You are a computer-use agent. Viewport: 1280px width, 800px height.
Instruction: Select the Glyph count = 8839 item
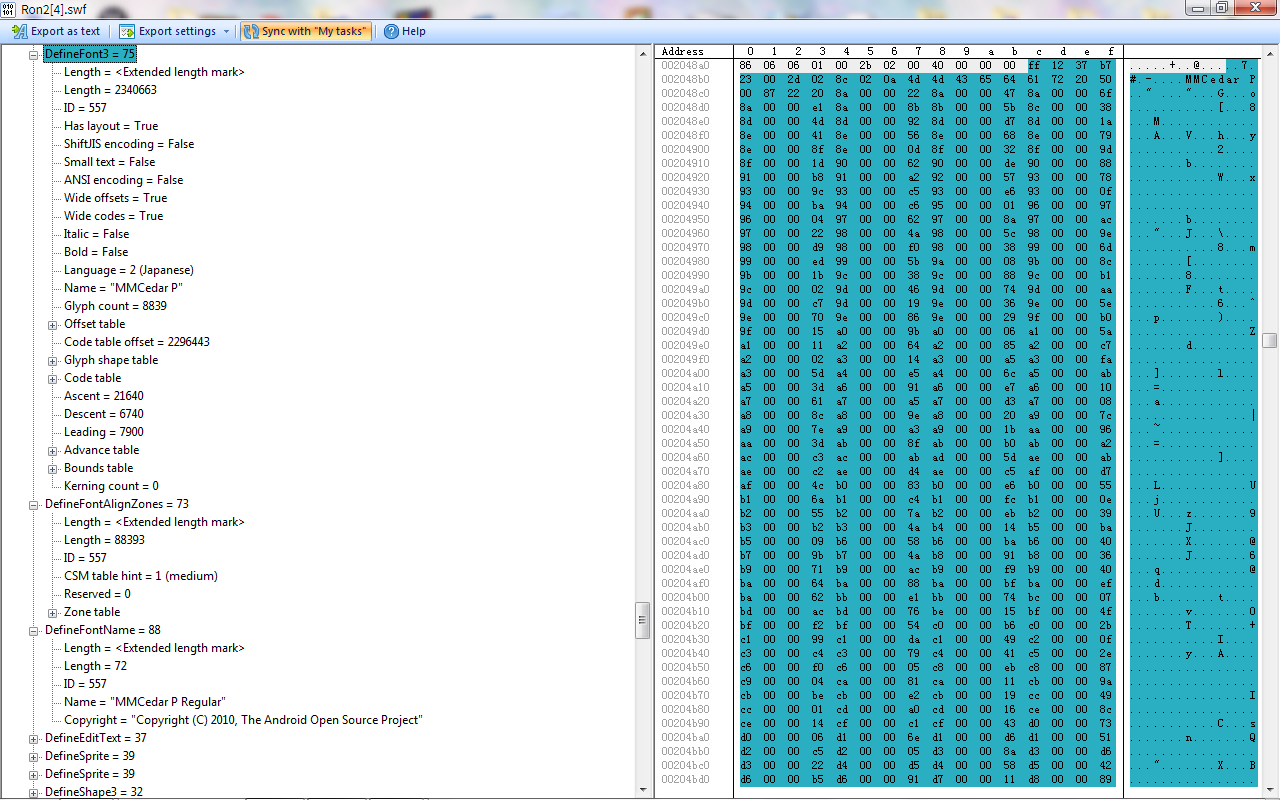(x=115, y=306)
